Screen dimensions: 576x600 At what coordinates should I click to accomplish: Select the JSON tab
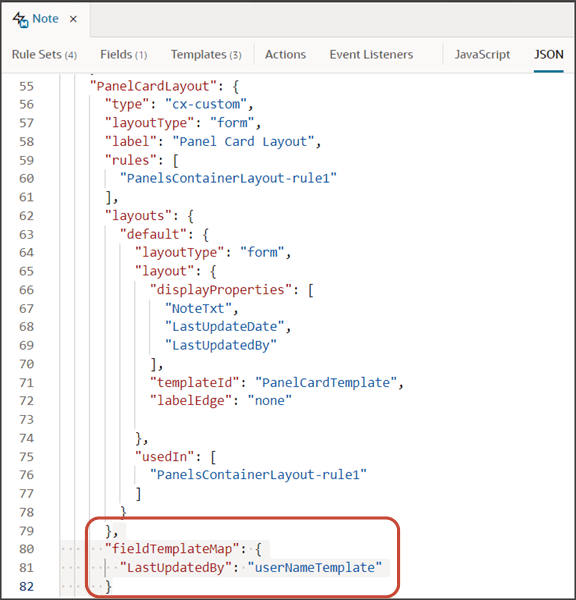point(548,55)
